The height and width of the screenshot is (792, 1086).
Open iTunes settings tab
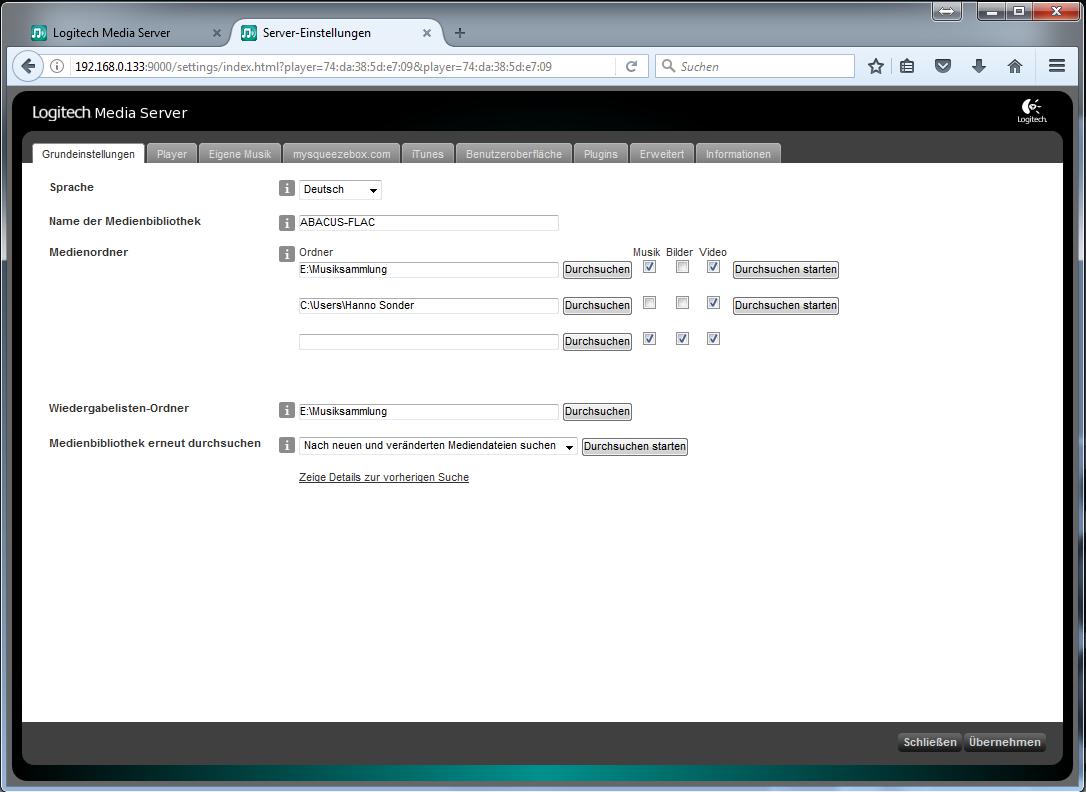(427, 154)
